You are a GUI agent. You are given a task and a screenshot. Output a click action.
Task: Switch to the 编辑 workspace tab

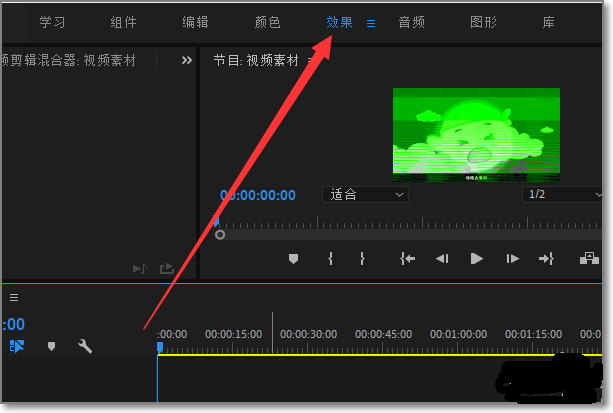195,22
